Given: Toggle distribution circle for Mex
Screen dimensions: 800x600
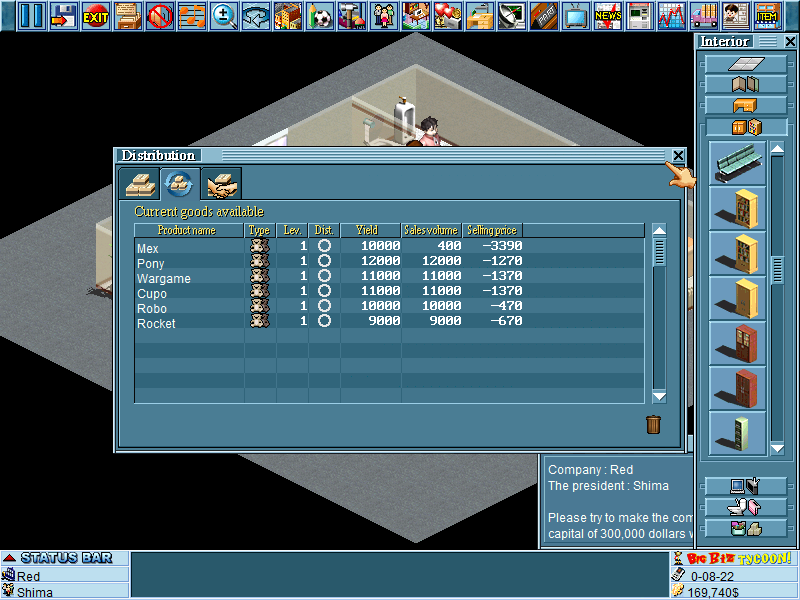Looking at the screenshot, I should 324,245.
